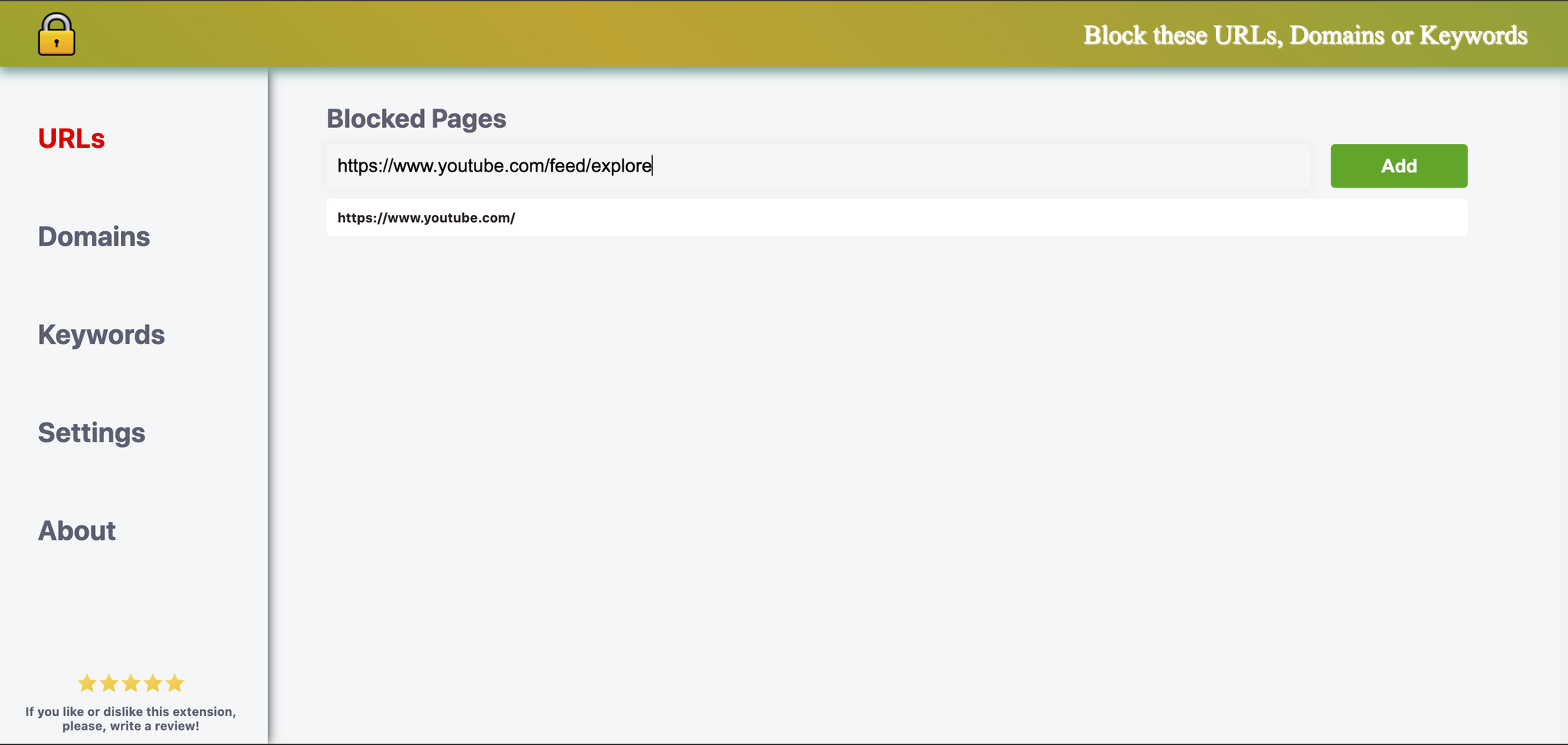The height and width of the screenshot is (745, 1568).
Task: Click the yellow padlock logo icon
Action: [57, 34]
